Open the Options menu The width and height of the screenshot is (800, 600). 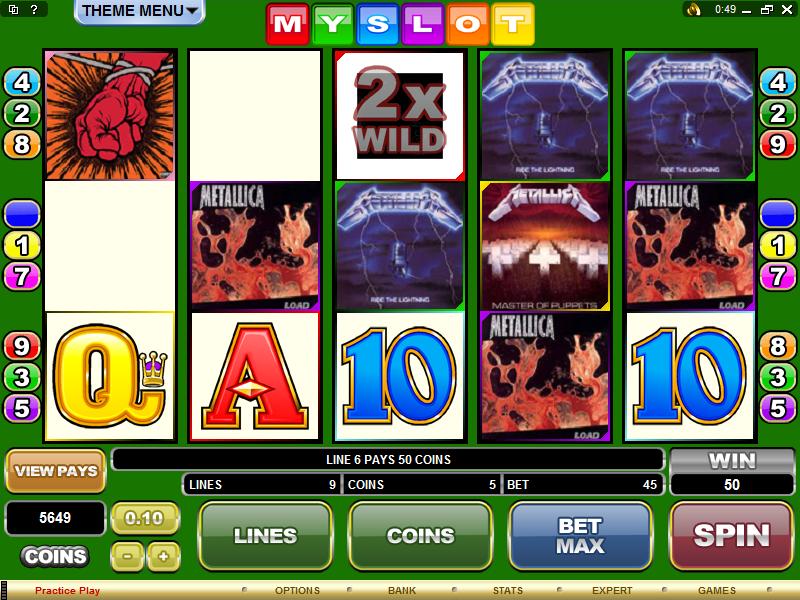pyautogui.click(x=297, y=590)
